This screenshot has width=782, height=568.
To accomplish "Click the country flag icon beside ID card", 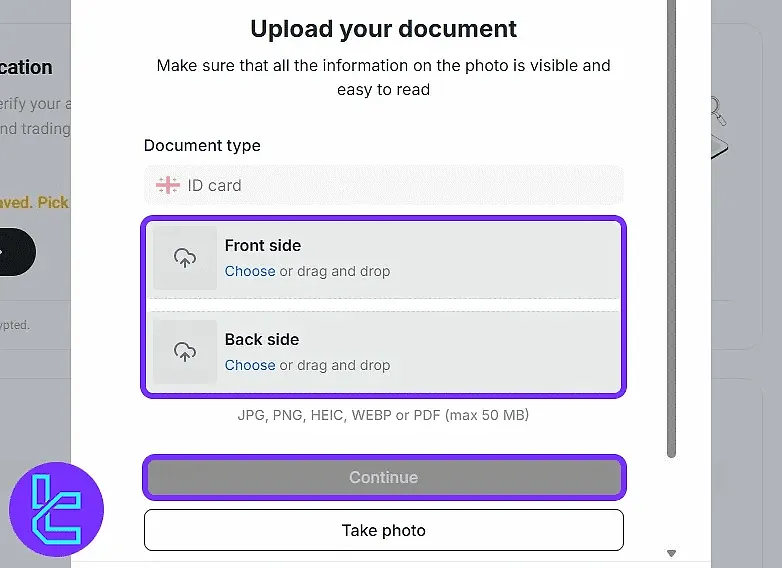I will 167,185.
